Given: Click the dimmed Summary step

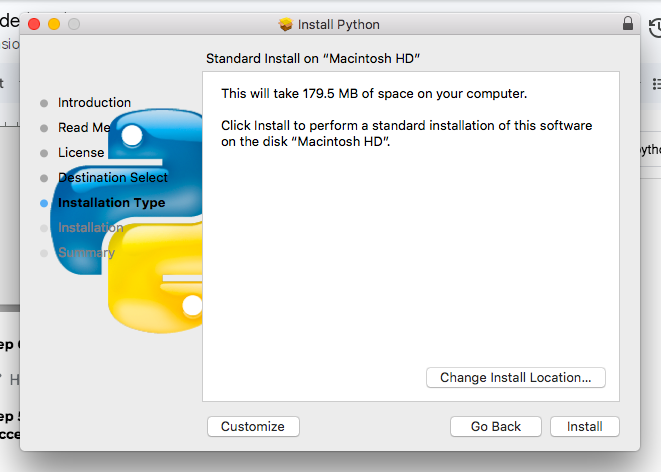Looking at the screenshot, I should tap(86, 253).
